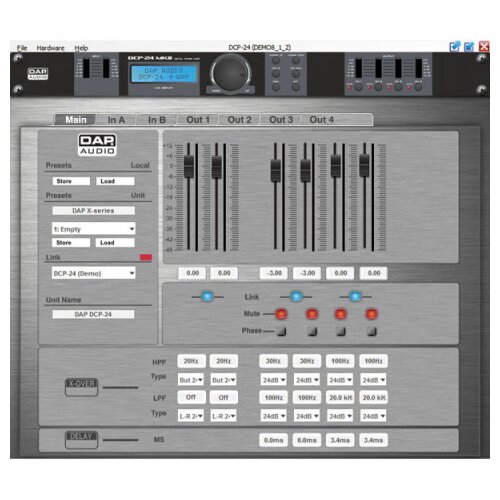500x500 pixels.
Task: Click the In B gain fader handle
Action: pyautogui.click(x=217, y=166)
